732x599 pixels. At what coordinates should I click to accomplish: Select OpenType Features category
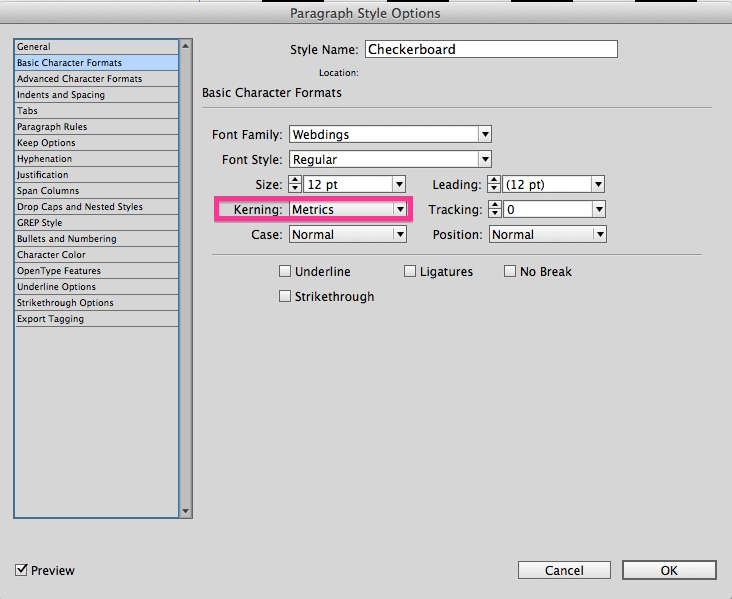point(97,271)
